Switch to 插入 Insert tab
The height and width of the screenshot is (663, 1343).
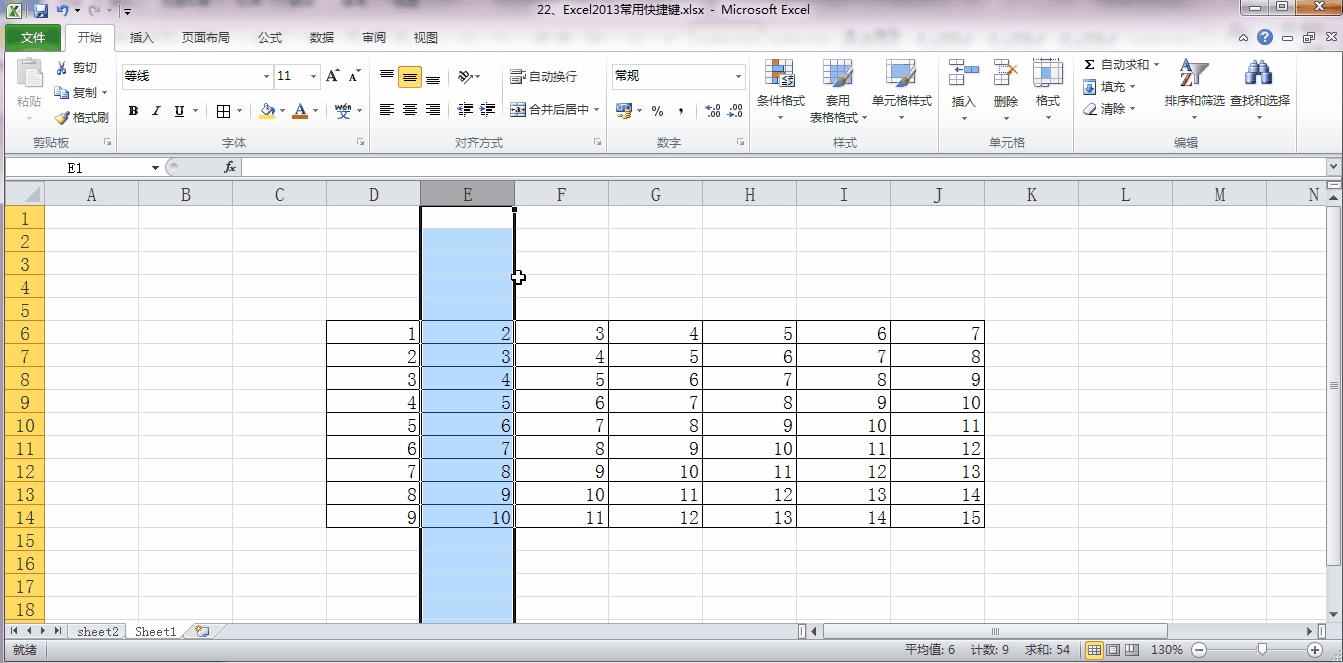(142, 38)
